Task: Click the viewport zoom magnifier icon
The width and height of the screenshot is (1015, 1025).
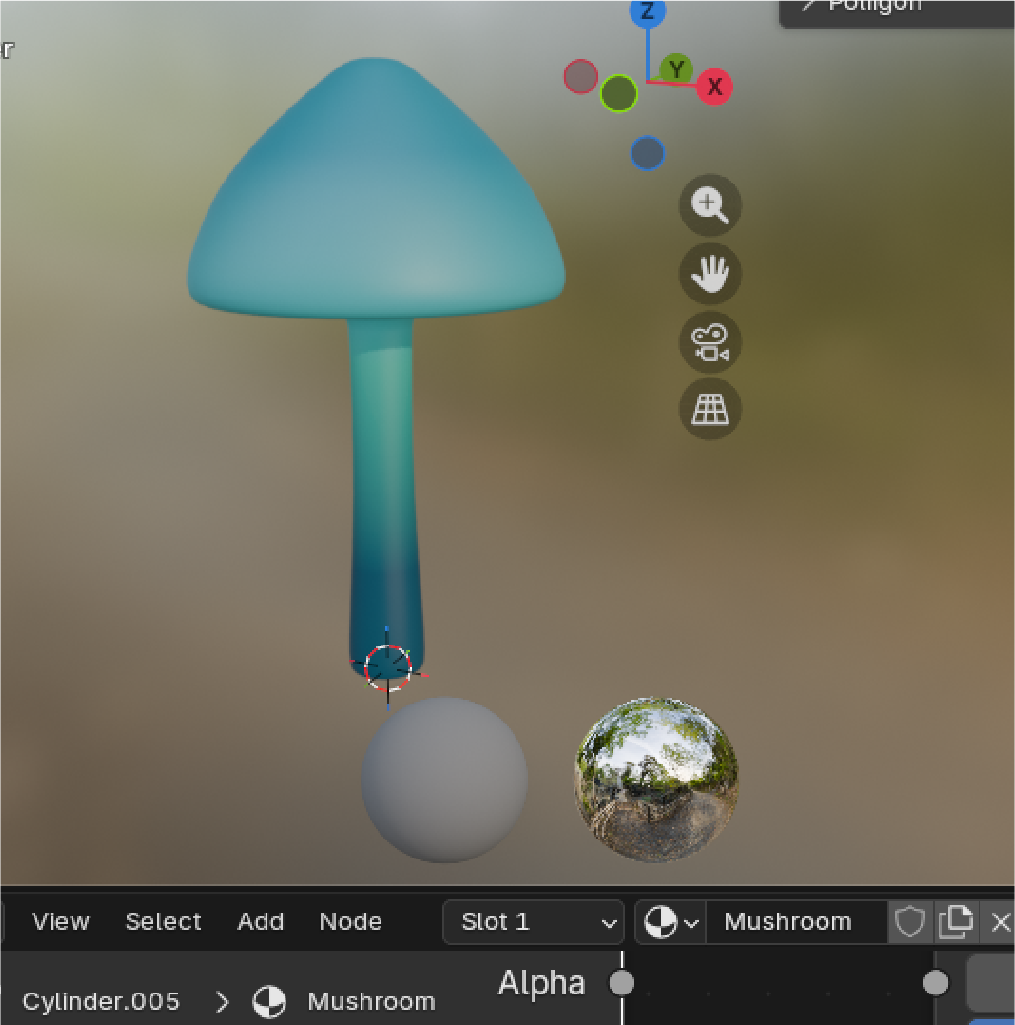Action: pos(710,205)
